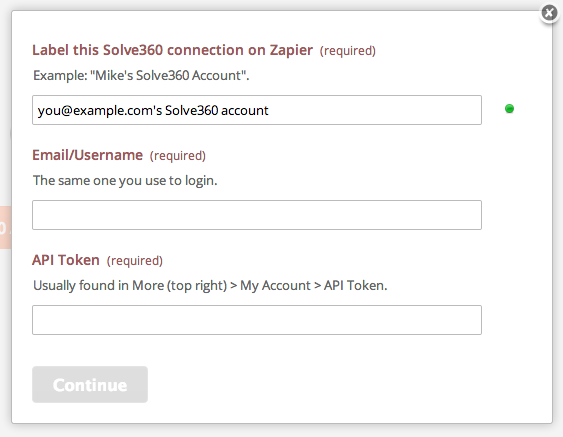
Task: Click '(required)' next to Email/Username
Action: pyautogui.click(x=177, y=155)
